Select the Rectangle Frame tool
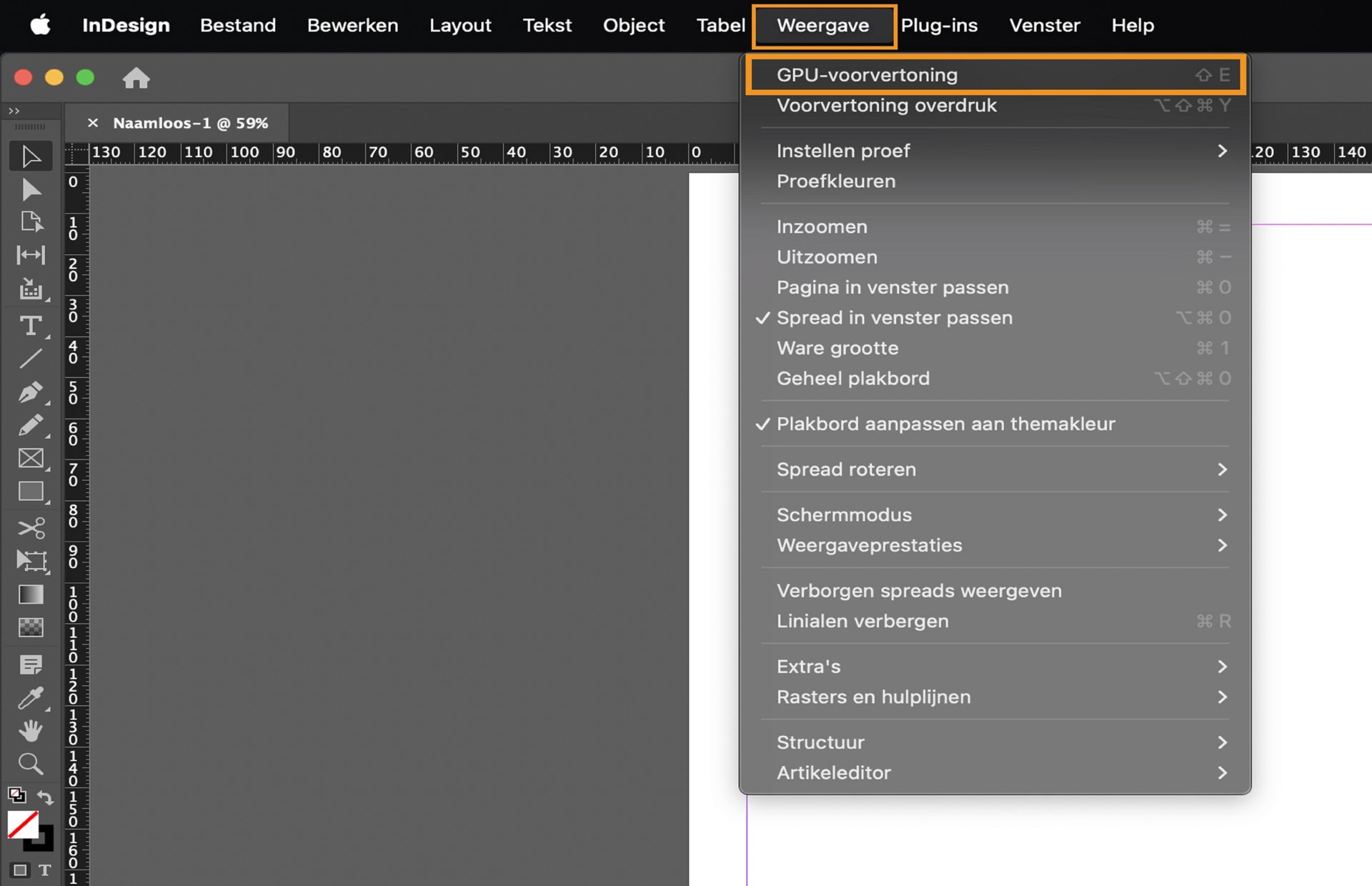This screenshot has width=1372, height=886. point(30,458)
